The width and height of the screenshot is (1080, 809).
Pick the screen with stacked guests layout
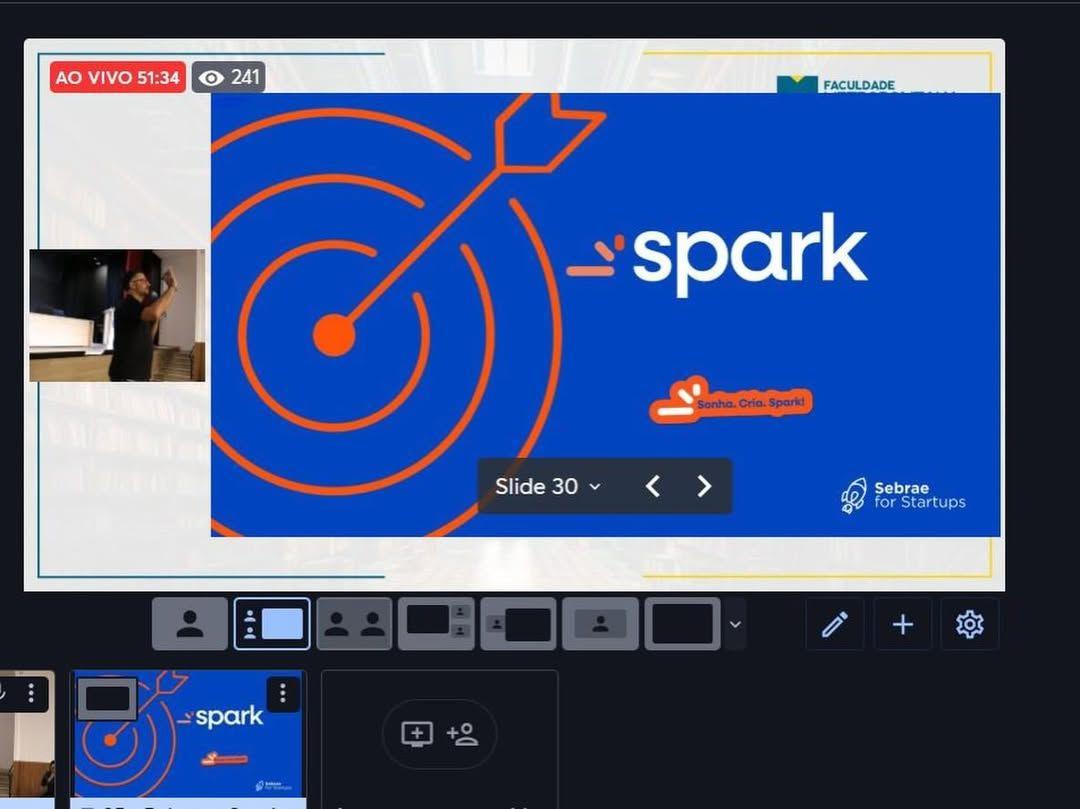[x=436, y=624]
